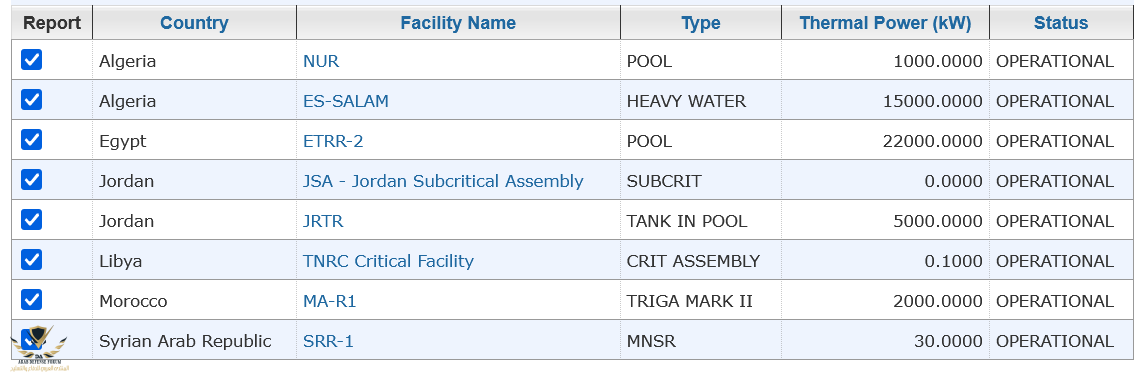The width and height of the screenshot is (1144, 373).
Task: Open the NUR facility link
Action: pyautogui.click(x=321, y=61)
